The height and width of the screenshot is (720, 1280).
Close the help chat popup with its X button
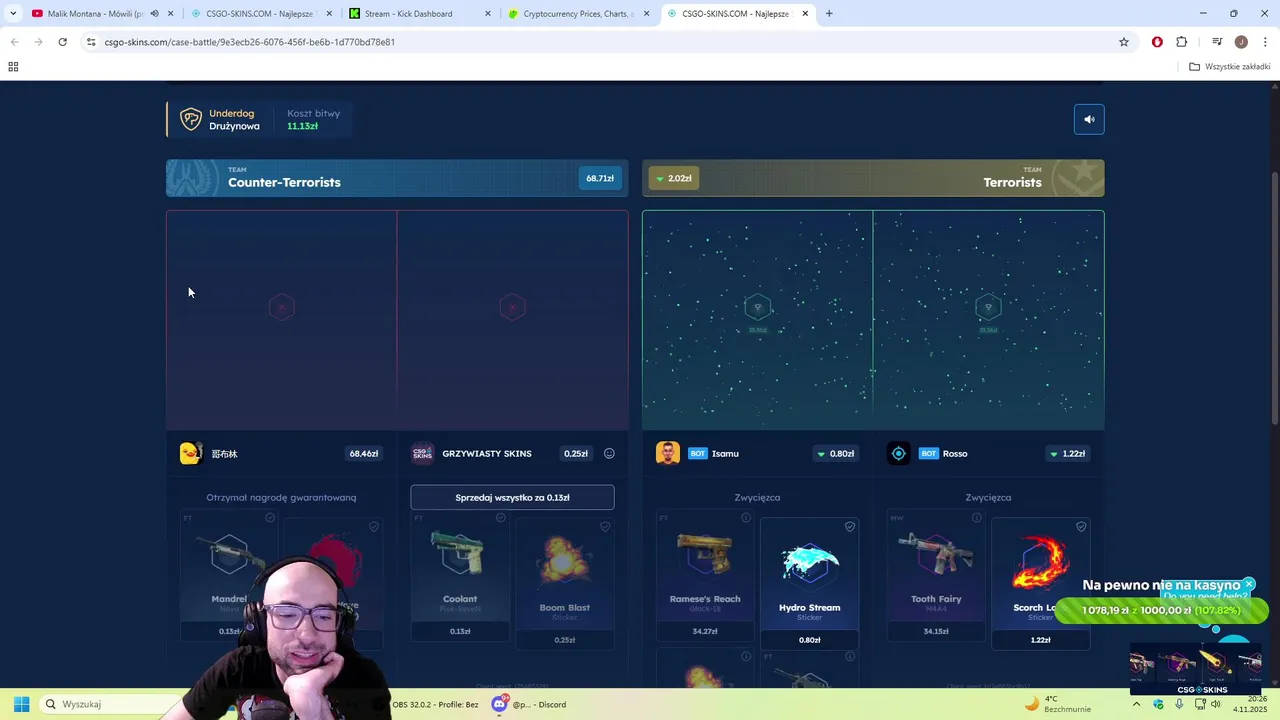(1249, 584)
